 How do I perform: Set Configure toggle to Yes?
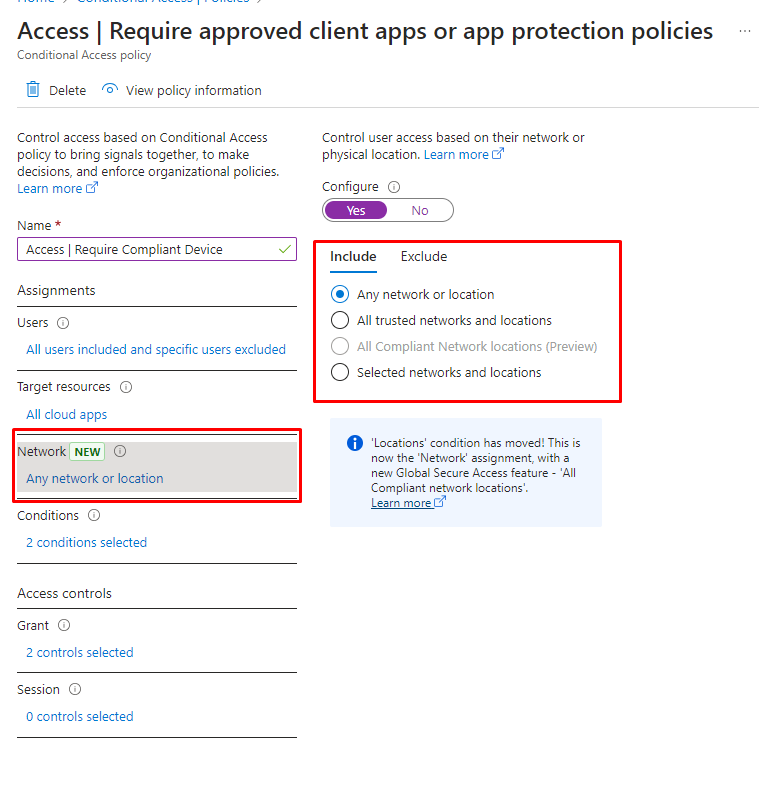[x=356, y=210]
